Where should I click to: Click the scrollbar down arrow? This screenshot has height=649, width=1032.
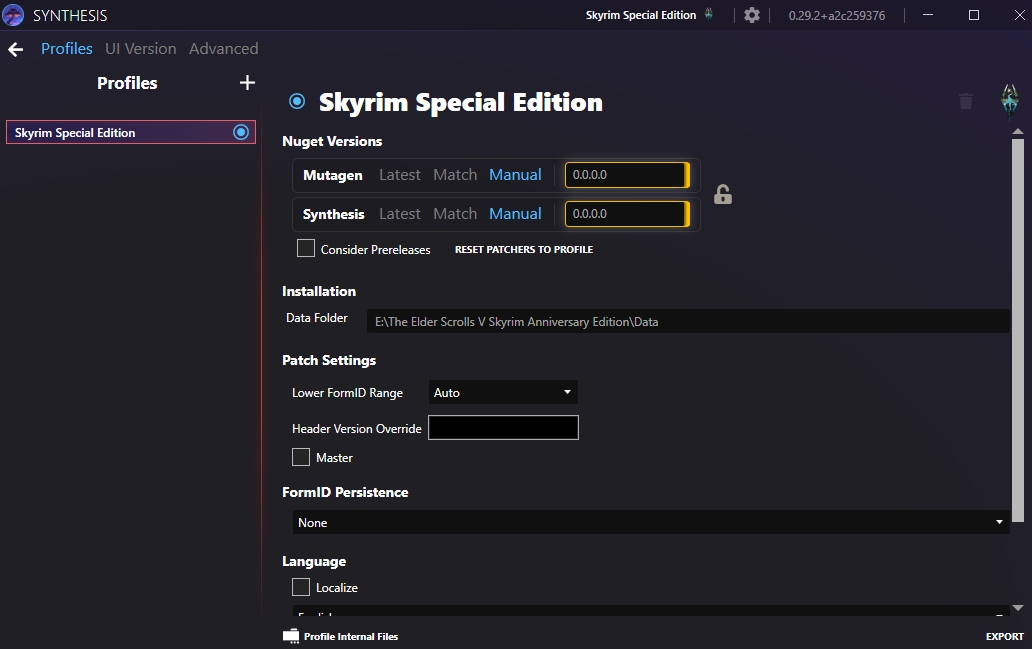coord(1018,608)
